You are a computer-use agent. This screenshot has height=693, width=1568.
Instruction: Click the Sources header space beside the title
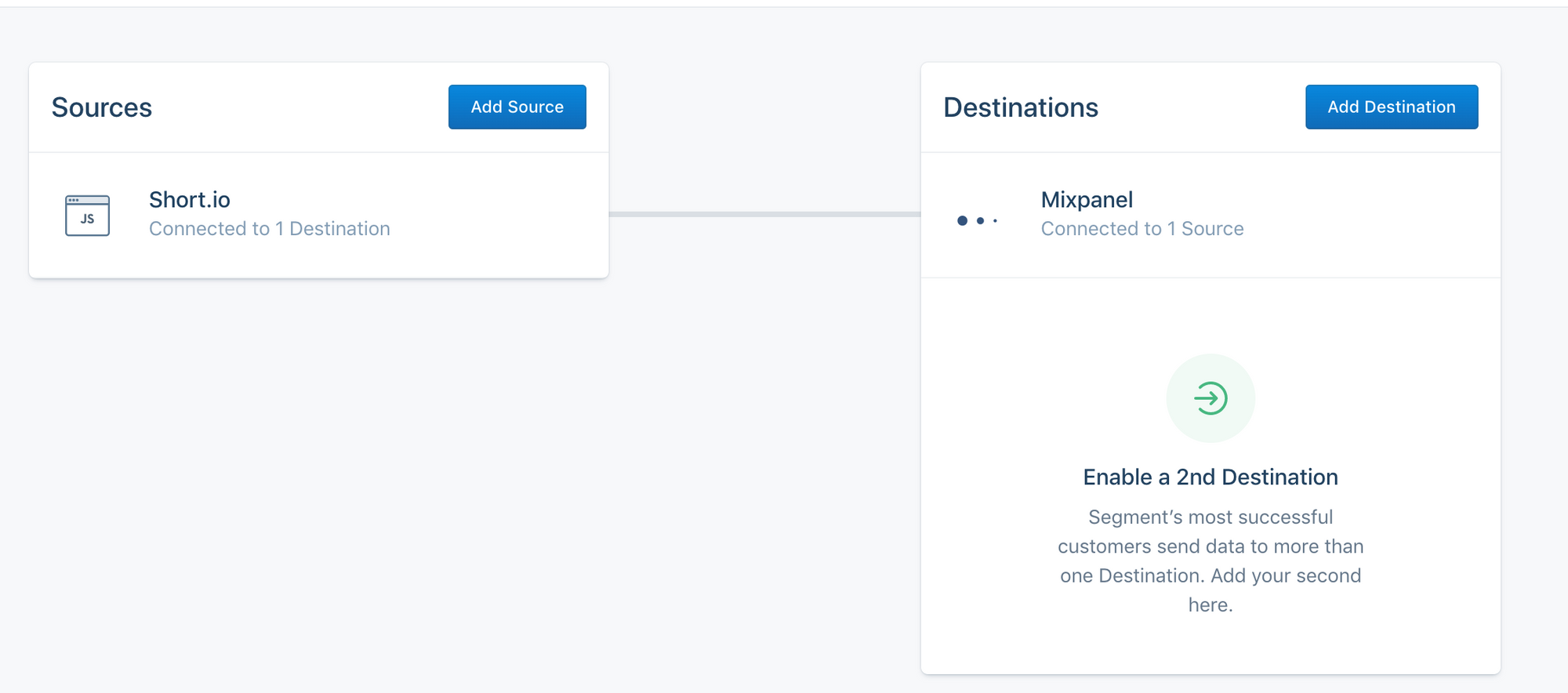point(298,107)
